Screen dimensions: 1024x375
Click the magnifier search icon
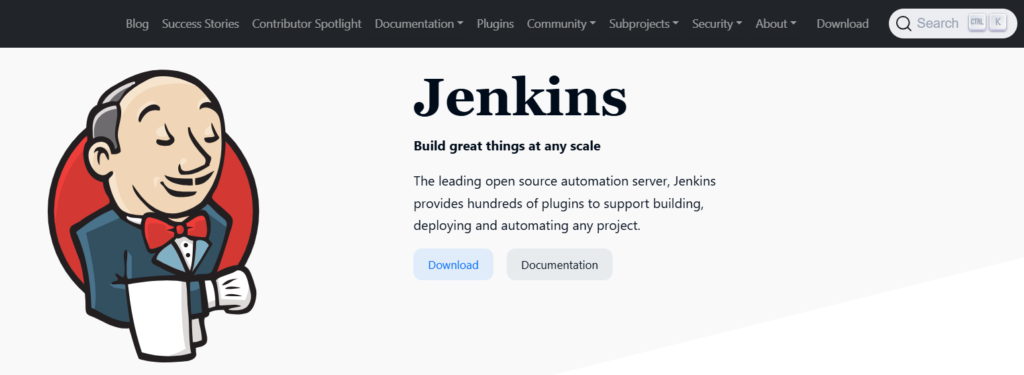(x=903, y=24)
